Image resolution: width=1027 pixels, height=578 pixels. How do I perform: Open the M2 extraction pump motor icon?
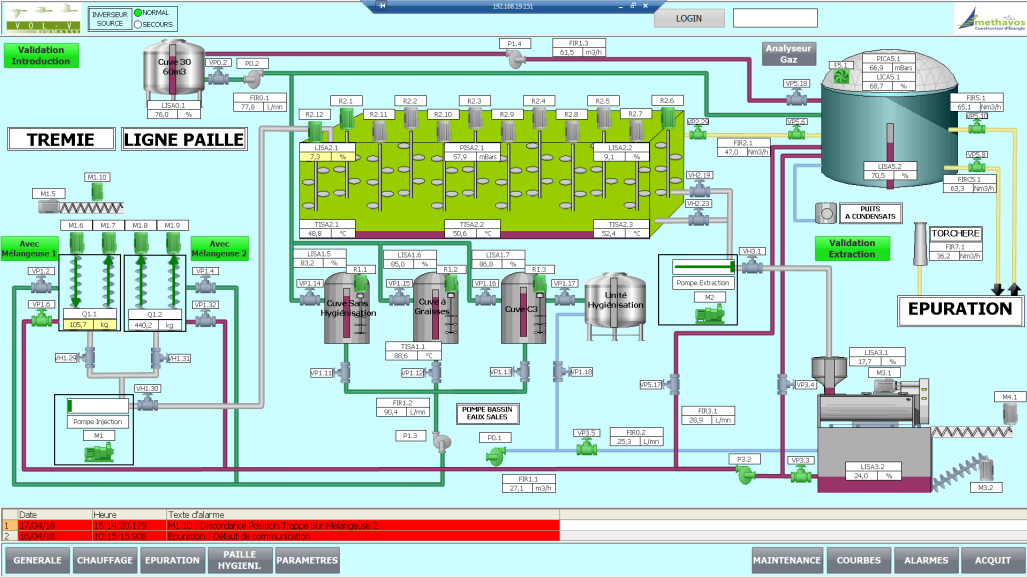[x=708, y=313]
